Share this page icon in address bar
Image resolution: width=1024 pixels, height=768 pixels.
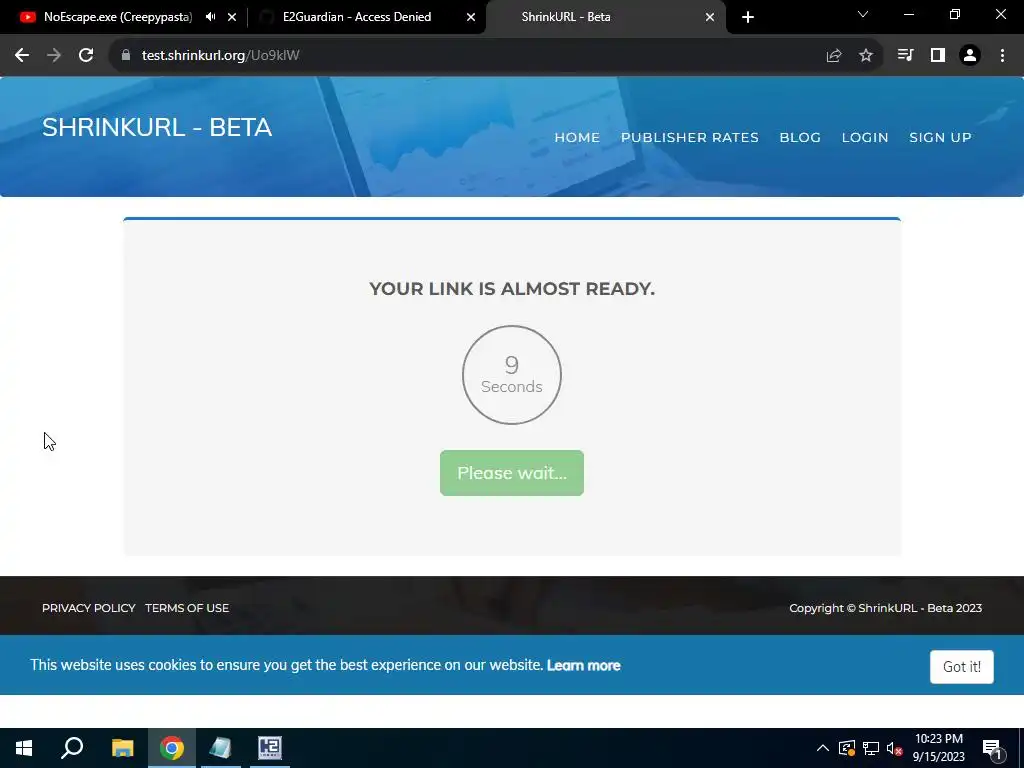point(834,56)
